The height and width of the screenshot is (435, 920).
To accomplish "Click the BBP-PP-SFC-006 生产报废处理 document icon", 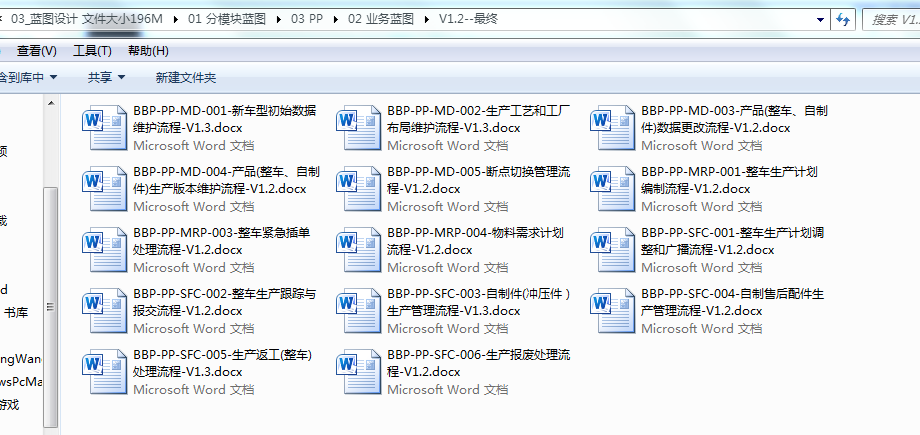I will 359,371.
